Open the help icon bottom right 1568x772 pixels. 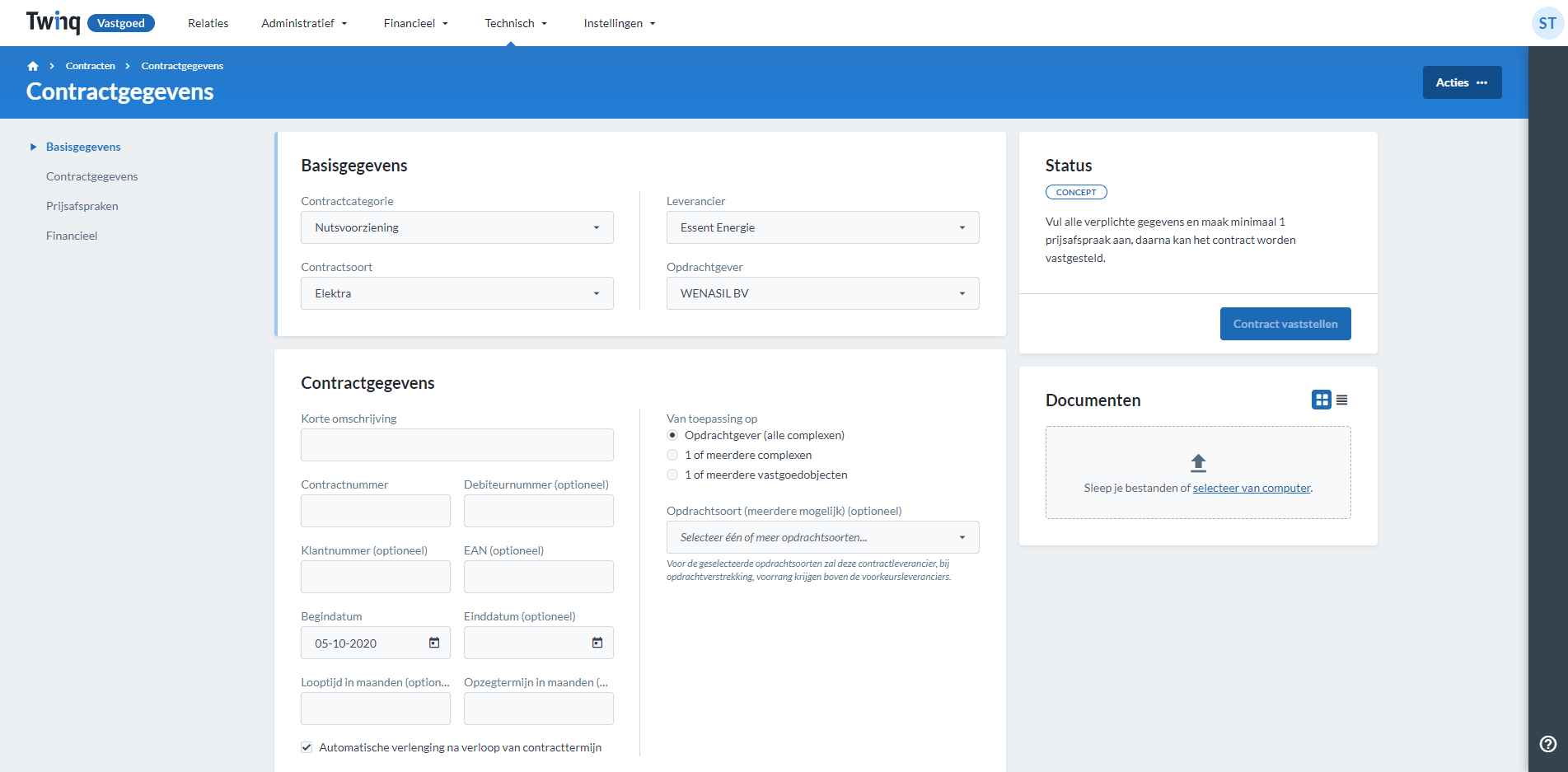pos(1547,744)
